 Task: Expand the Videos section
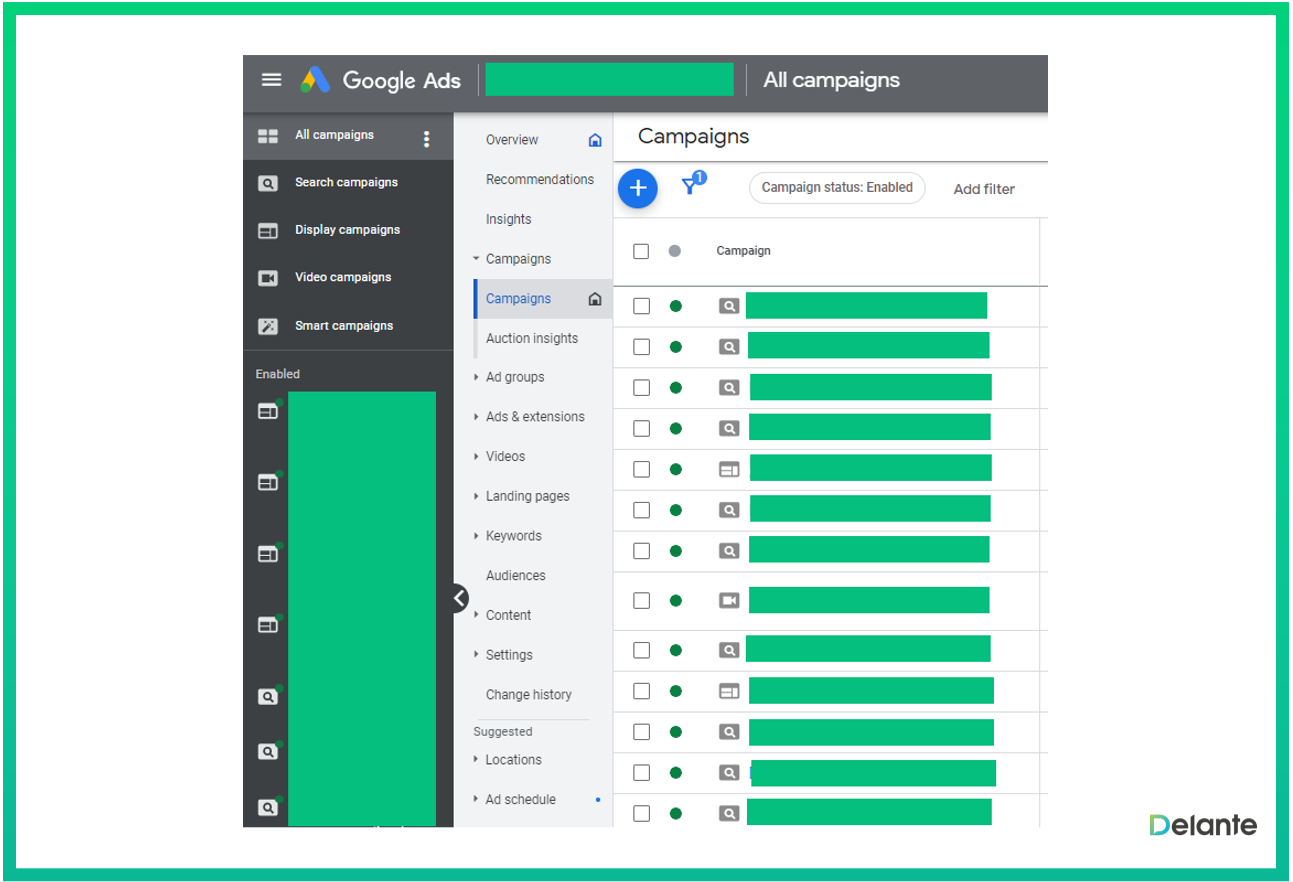pyautogui.click(x=477, y=456)
